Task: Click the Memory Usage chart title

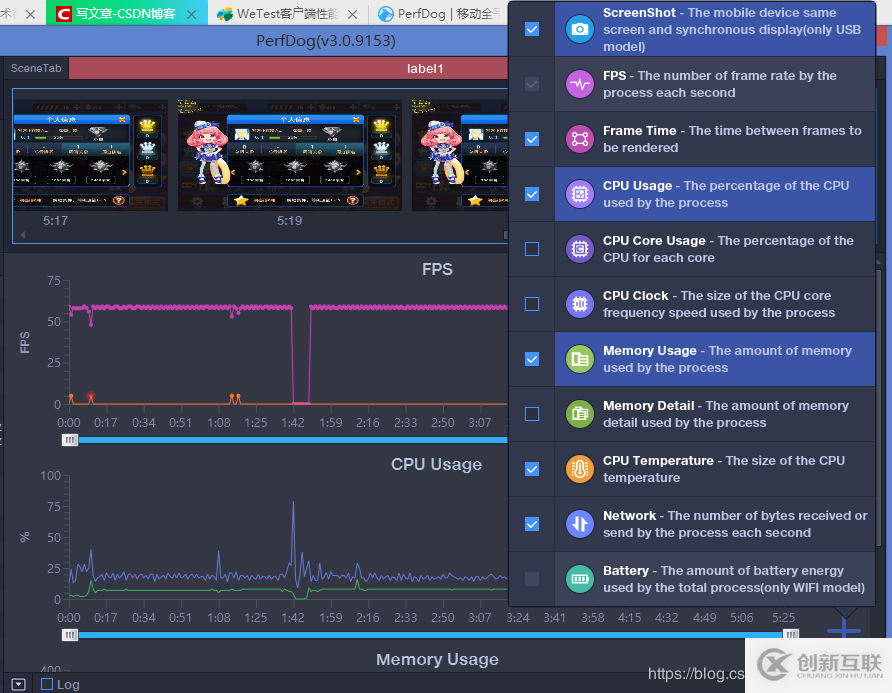Action: coord(437,659)
